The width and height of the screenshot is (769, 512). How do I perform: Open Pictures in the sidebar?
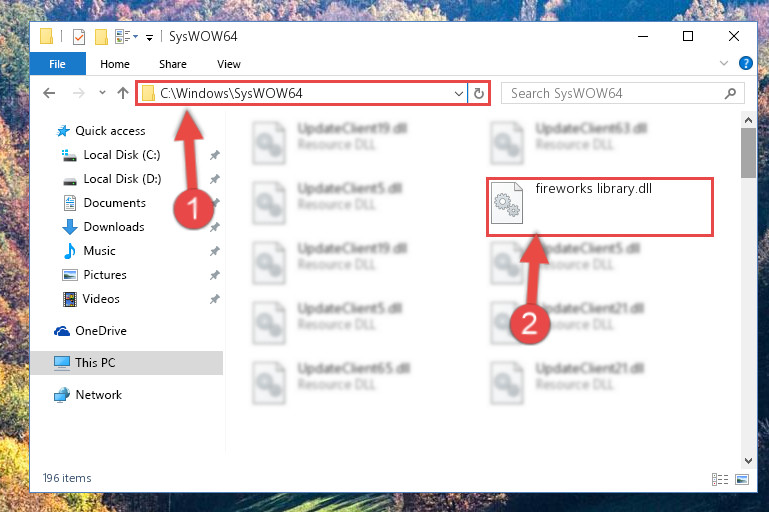(105, 275)
